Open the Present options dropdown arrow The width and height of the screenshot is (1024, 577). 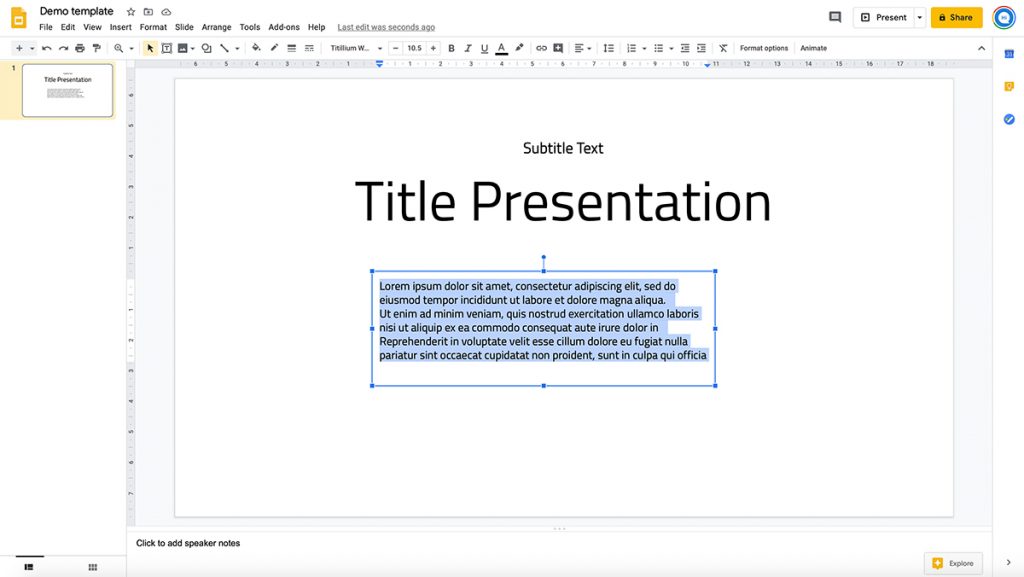920,18
